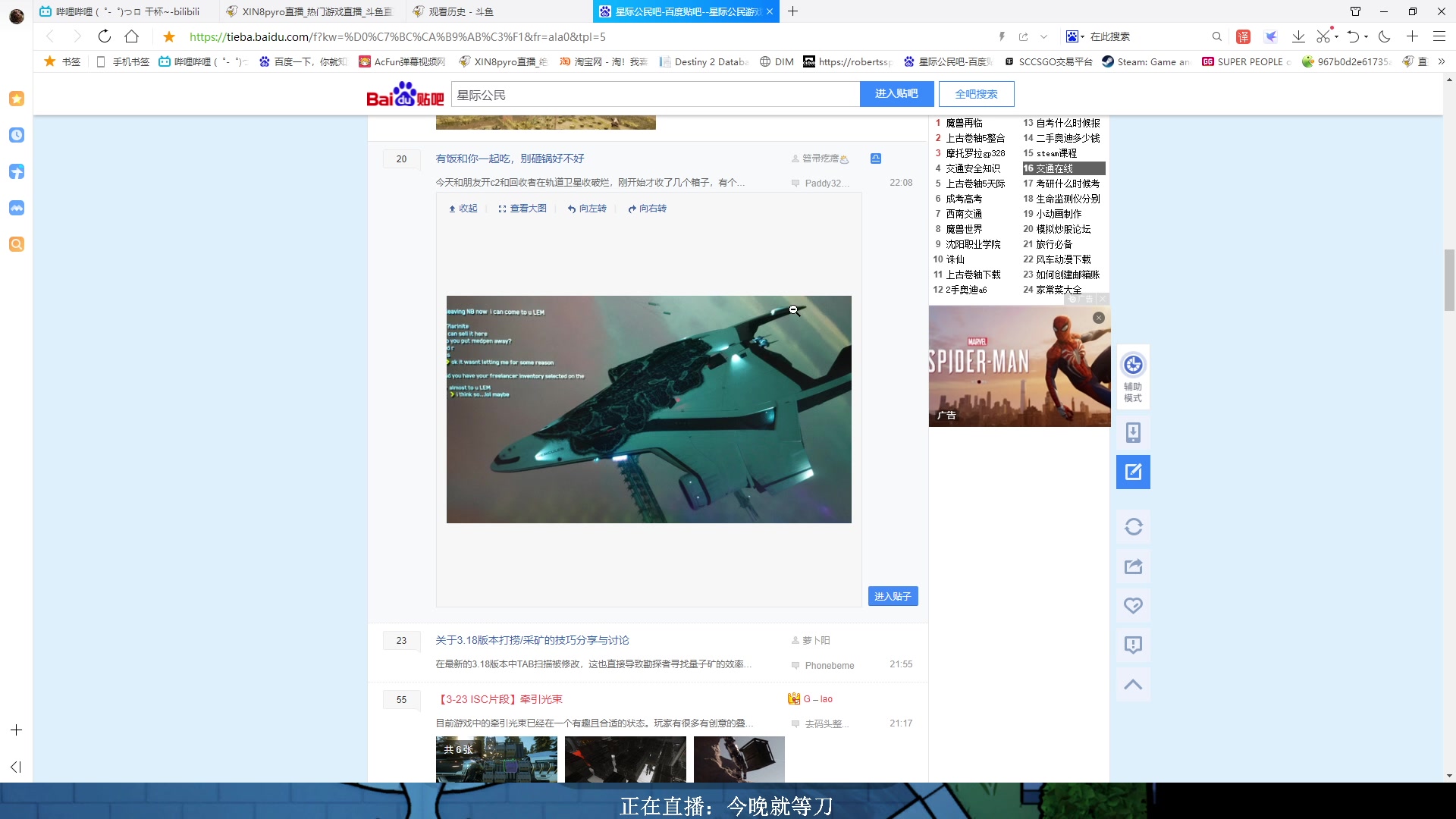This screenshot has width=1456, height=819.
Task: Toggle the translate feature in address bar
Action: pyautogui.click(x=1244, y=36)
